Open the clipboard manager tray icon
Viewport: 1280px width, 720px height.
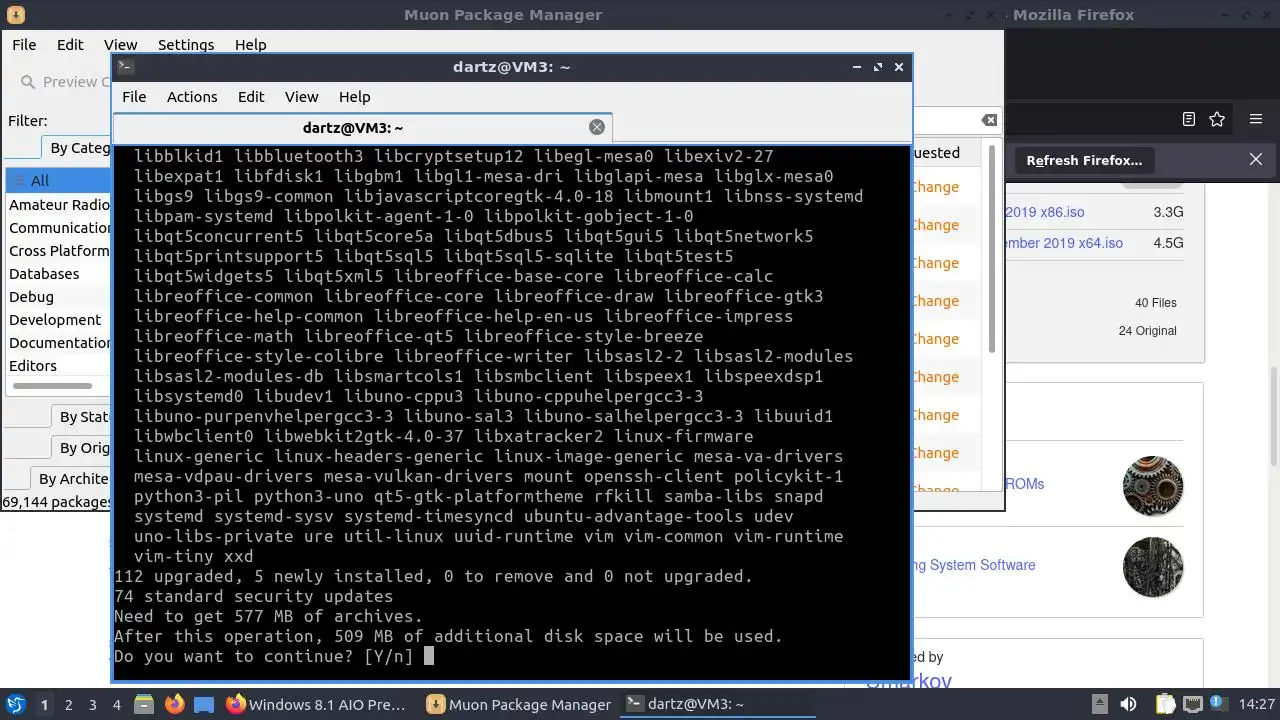point(1166,704)
